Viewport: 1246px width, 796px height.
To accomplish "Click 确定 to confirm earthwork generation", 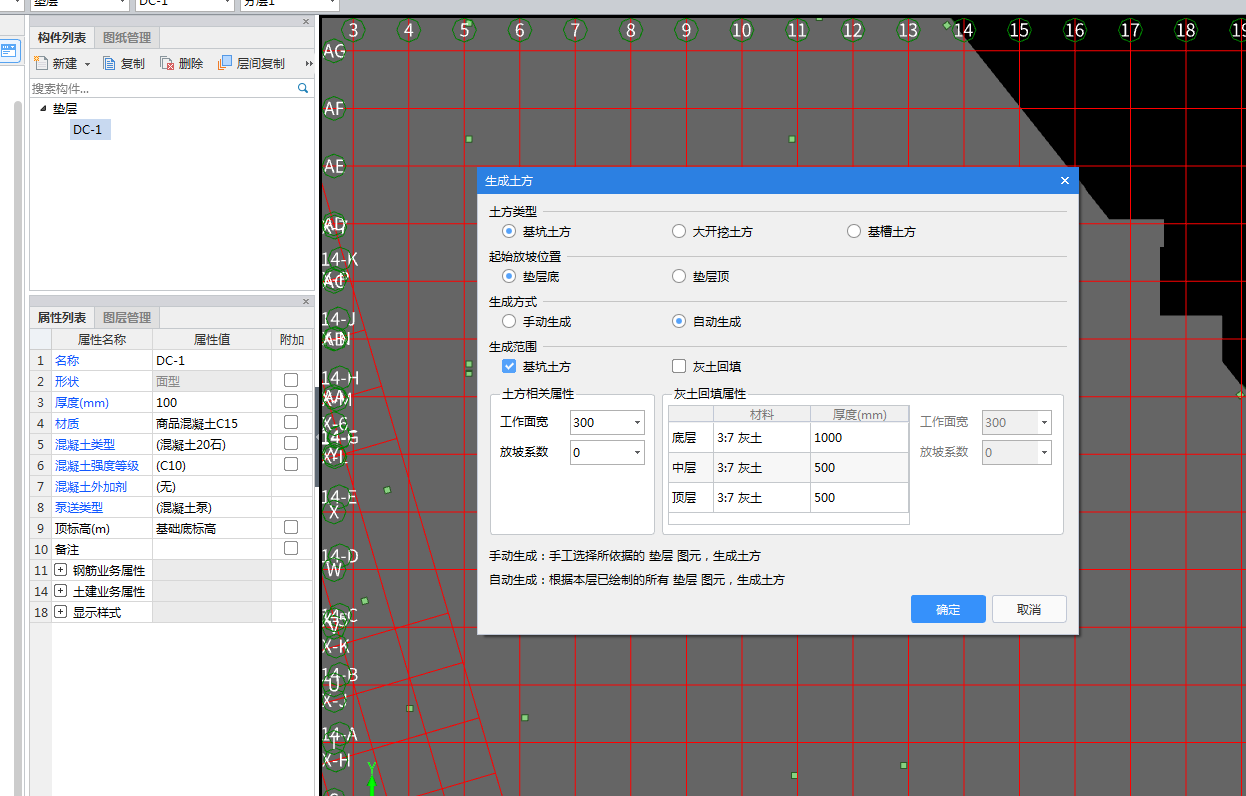I will [x=948, y=609].
